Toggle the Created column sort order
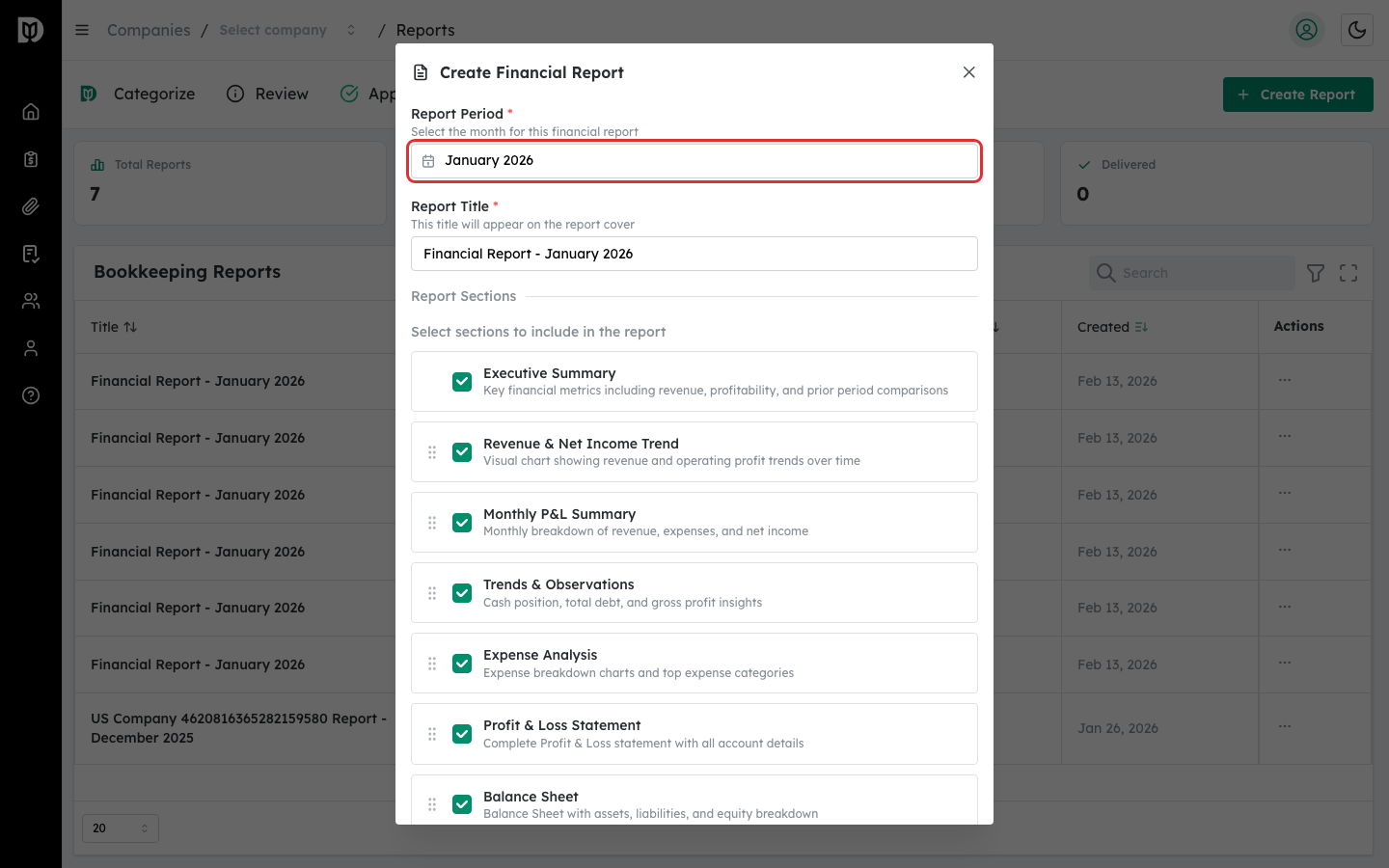Image resolution: width=1389 pixels, height=868 pixels. [x=1141, y=327]
